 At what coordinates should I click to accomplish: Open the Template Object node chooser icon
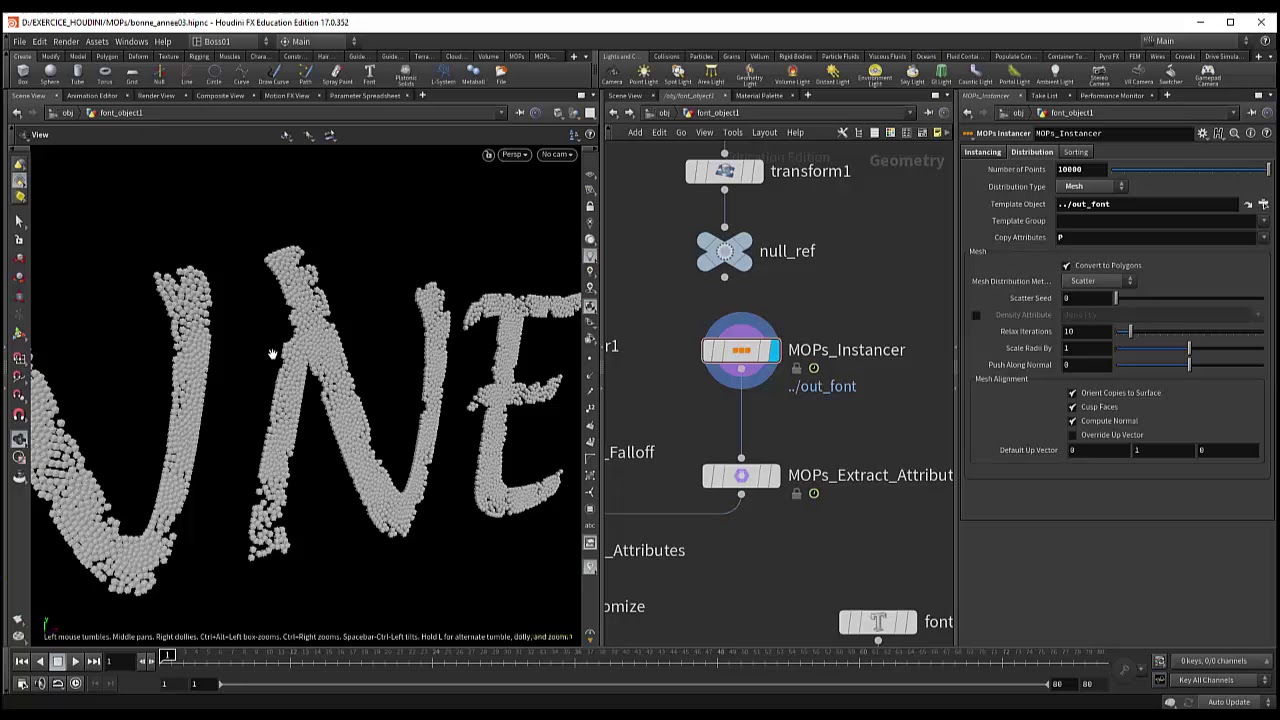point(1263,204)
